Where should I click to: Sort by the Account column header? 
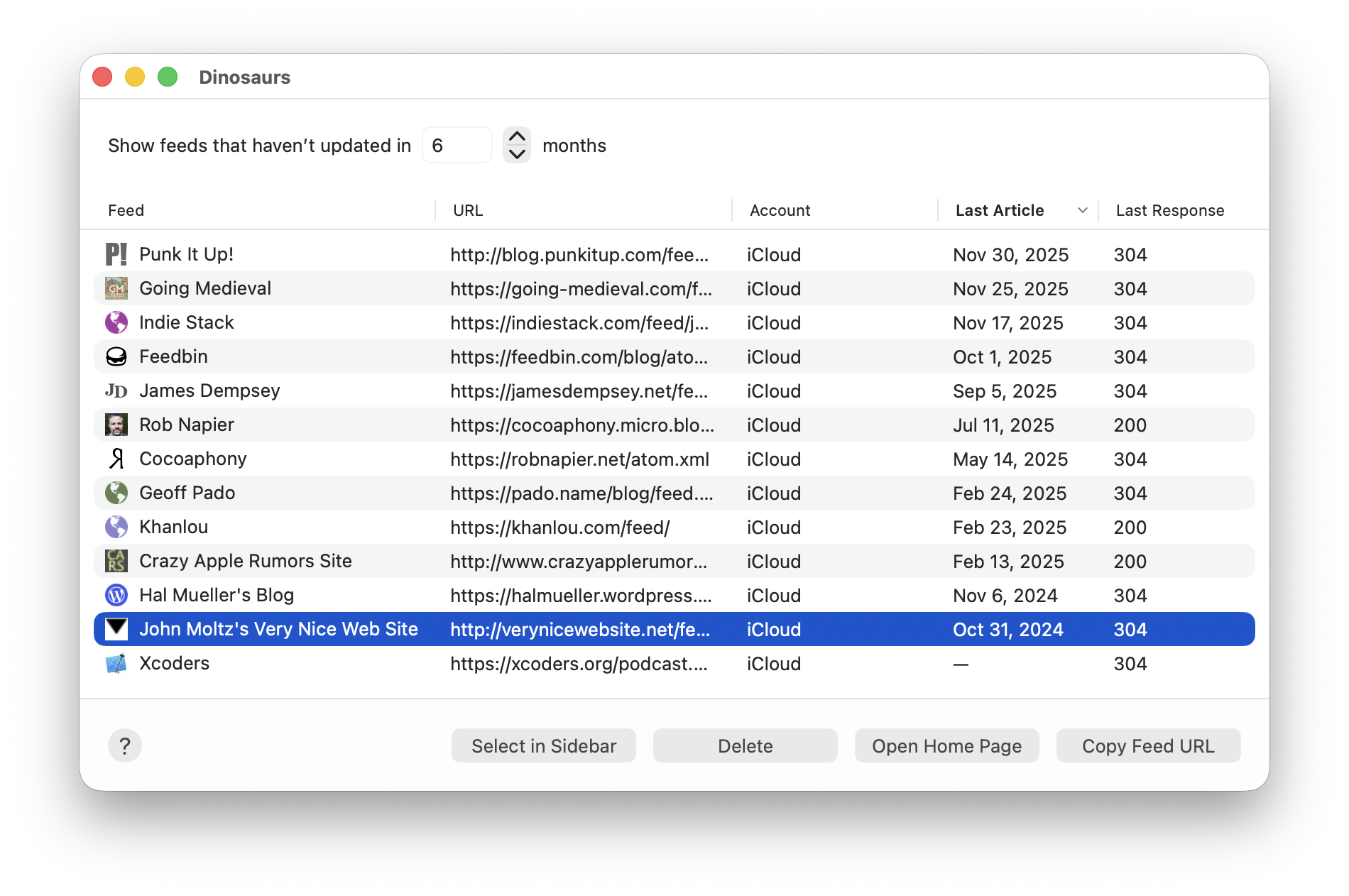coord(780,210)
